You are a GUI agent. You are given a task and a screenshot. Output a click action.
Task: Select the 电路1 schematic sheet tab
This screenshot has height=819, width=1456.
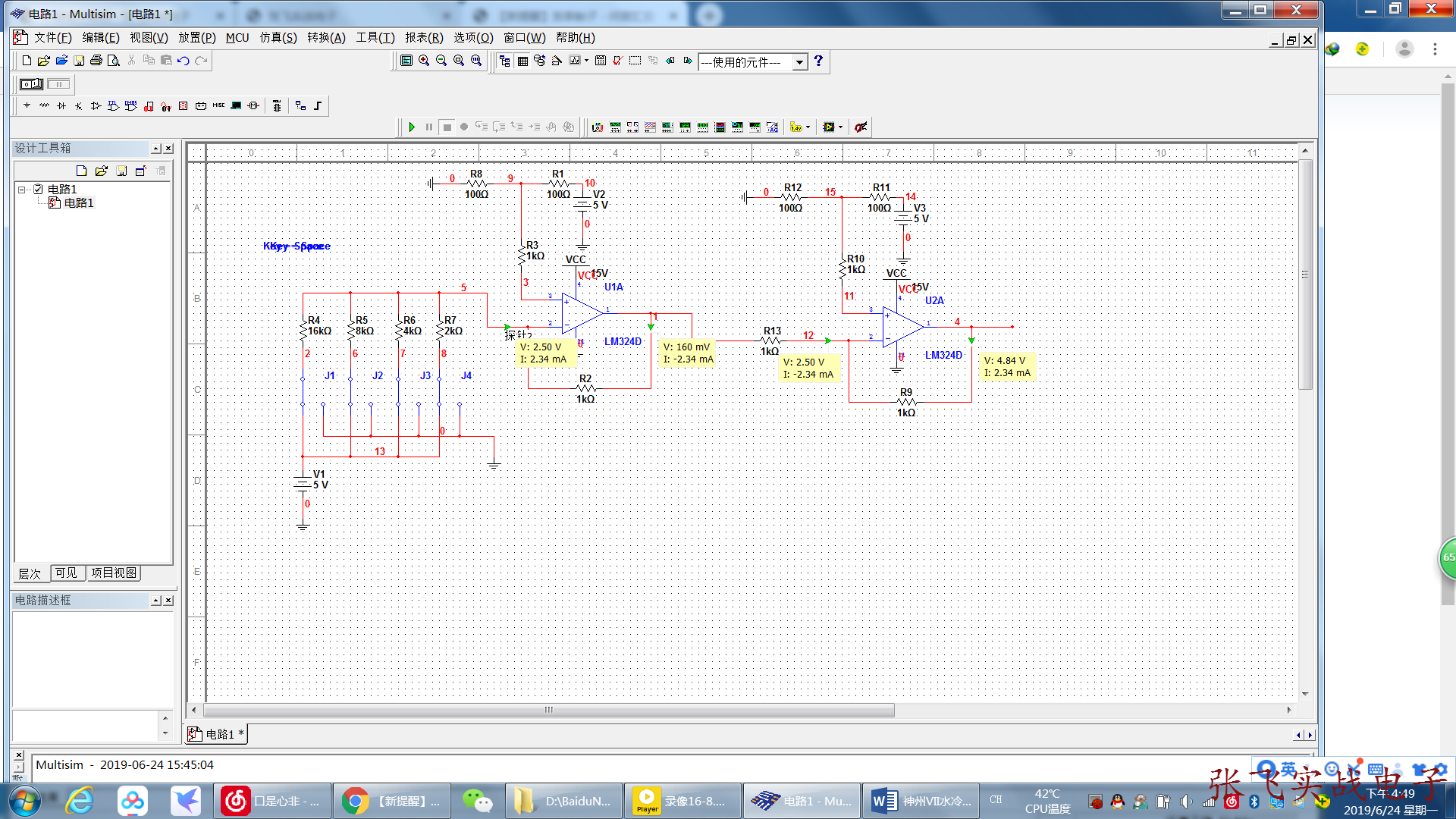217,734
